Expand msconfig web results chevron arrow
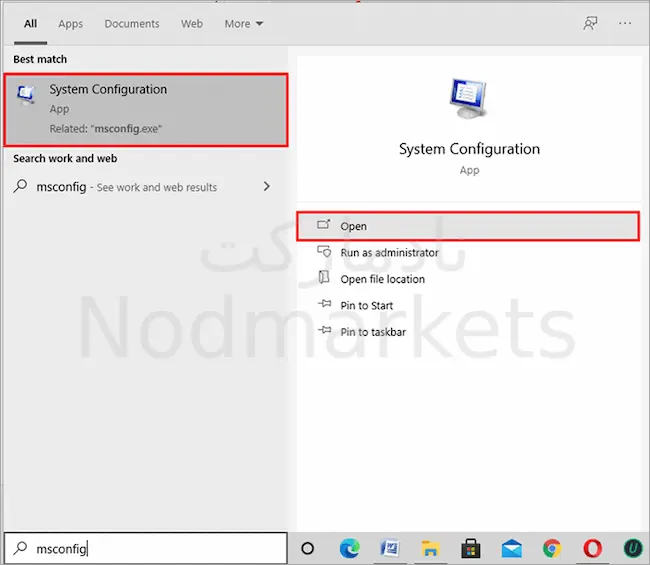The image size is (650, 565). pyautogui.click(x=267, y=187)
